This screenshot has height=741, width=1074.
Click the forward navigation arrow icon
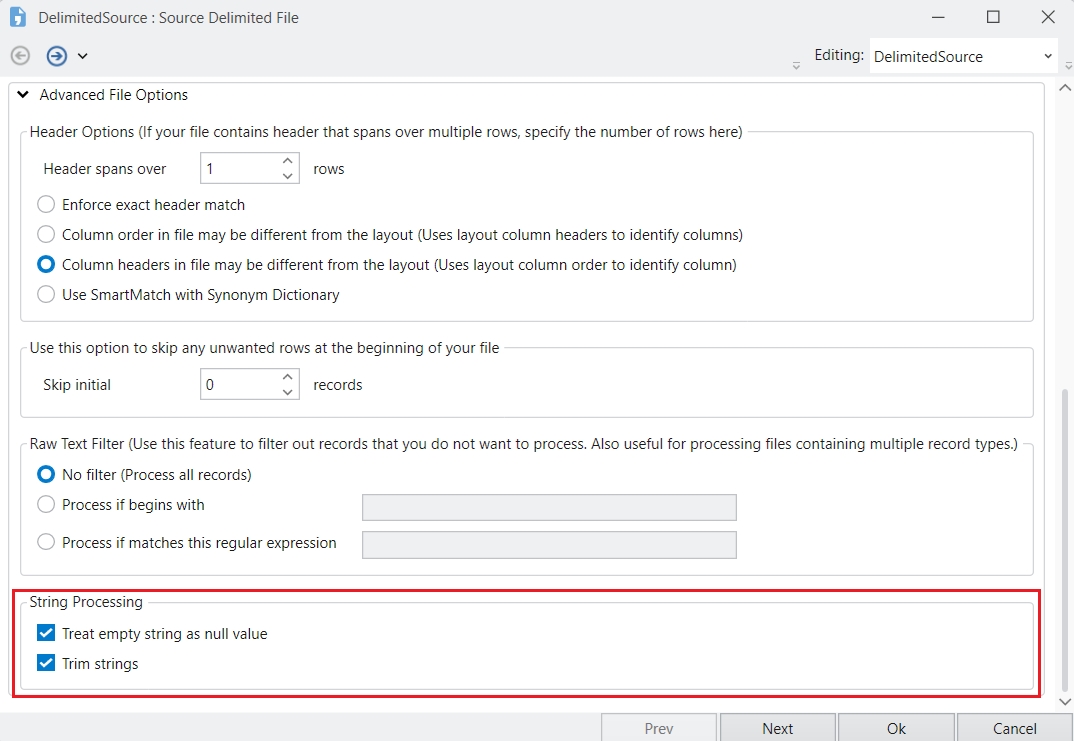point(57,56)
